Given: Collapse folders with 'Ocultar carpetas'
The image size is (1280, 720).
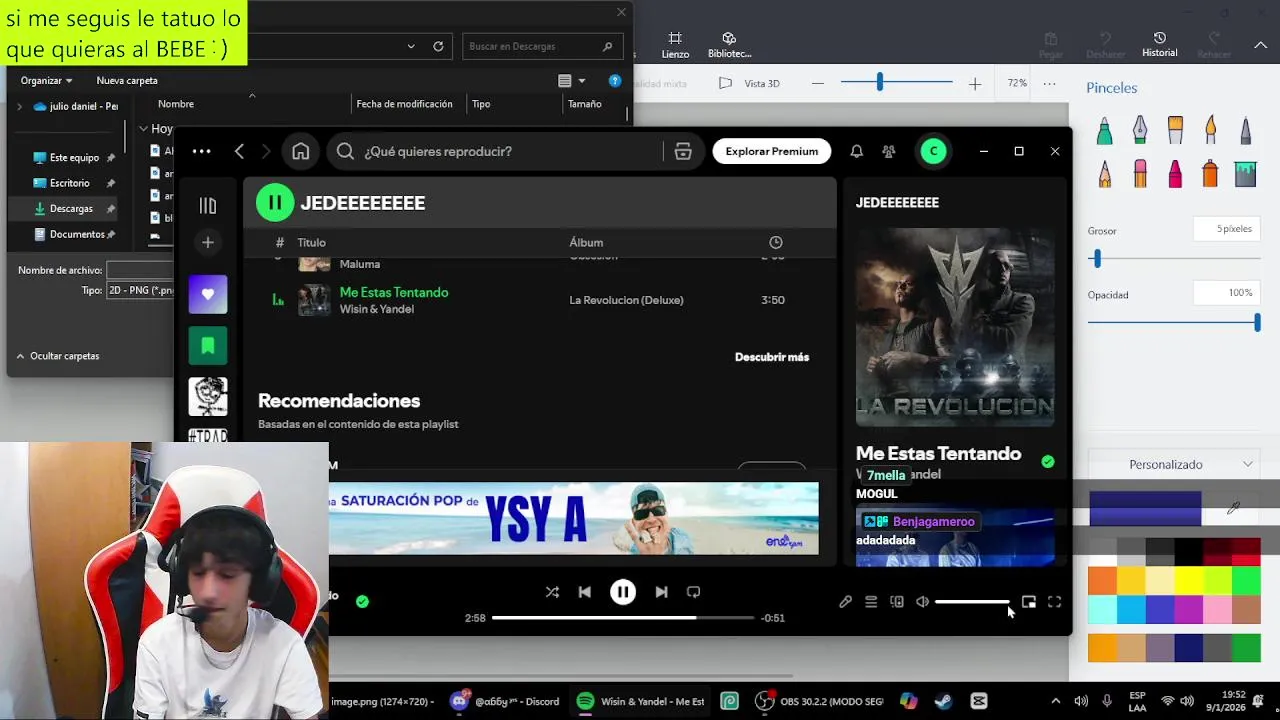Looking at the screenshot, I should 57,356.
